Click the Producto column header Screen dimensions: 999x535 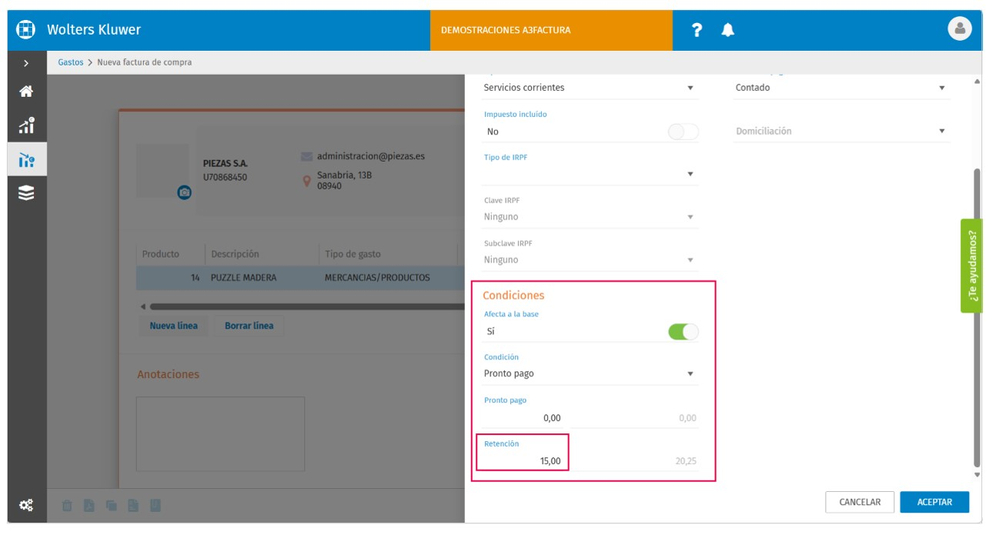click(x=170, y=254)
